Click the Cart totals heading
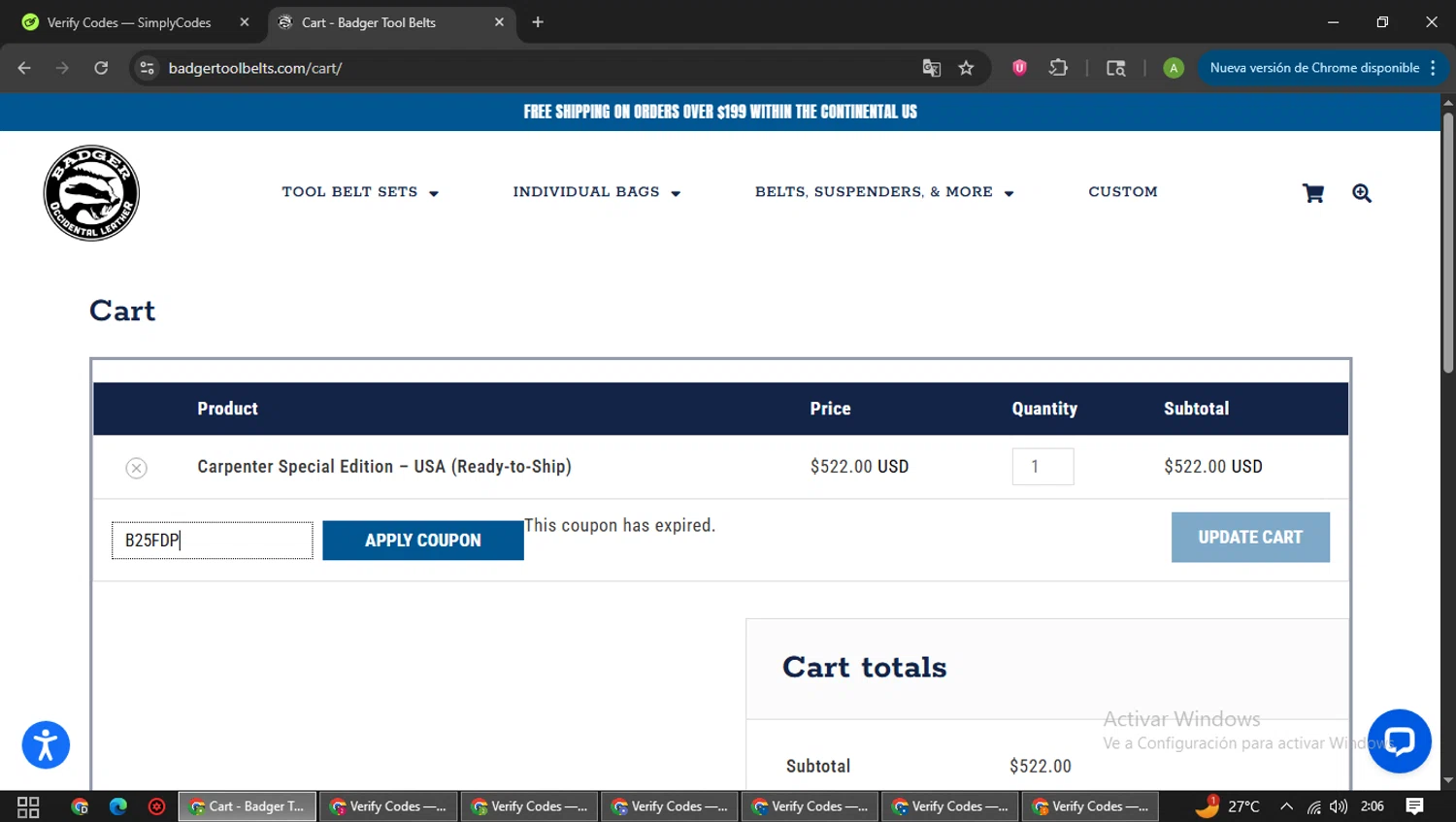The height and width of the screenshot is (822, 1456). pos(865,667)
